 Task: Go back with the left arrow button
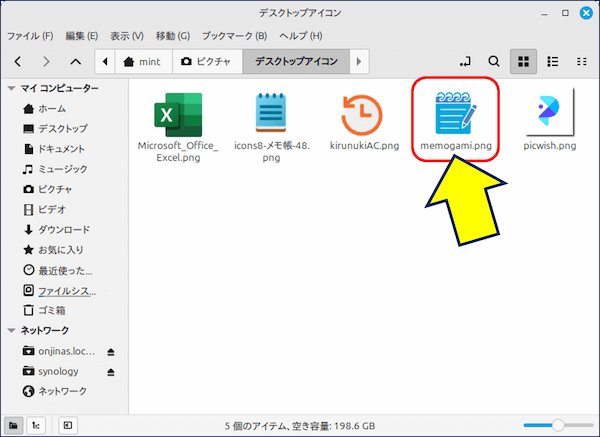[18, 62]
